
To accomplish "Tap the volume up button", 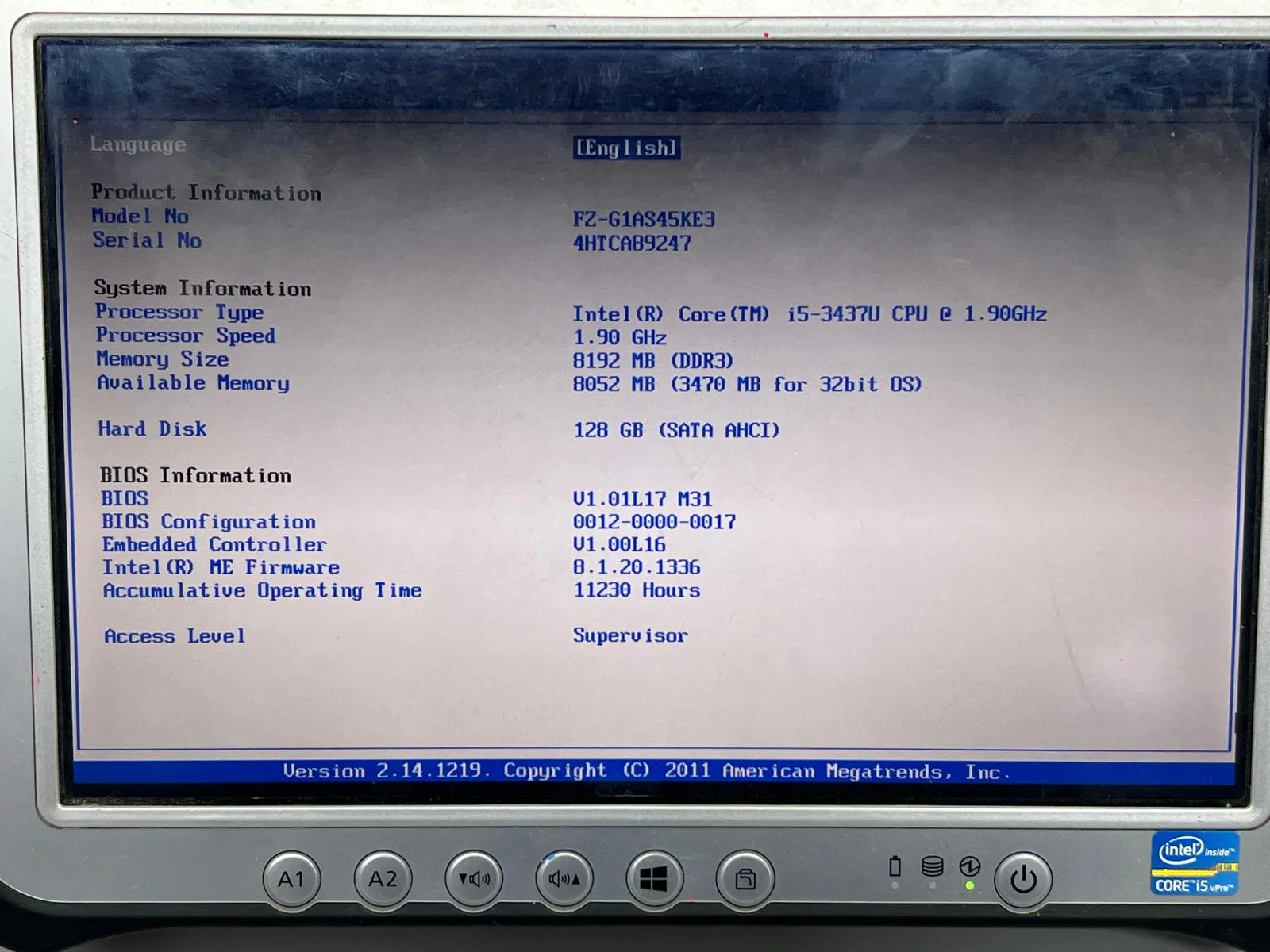I will tap(564, 879).
